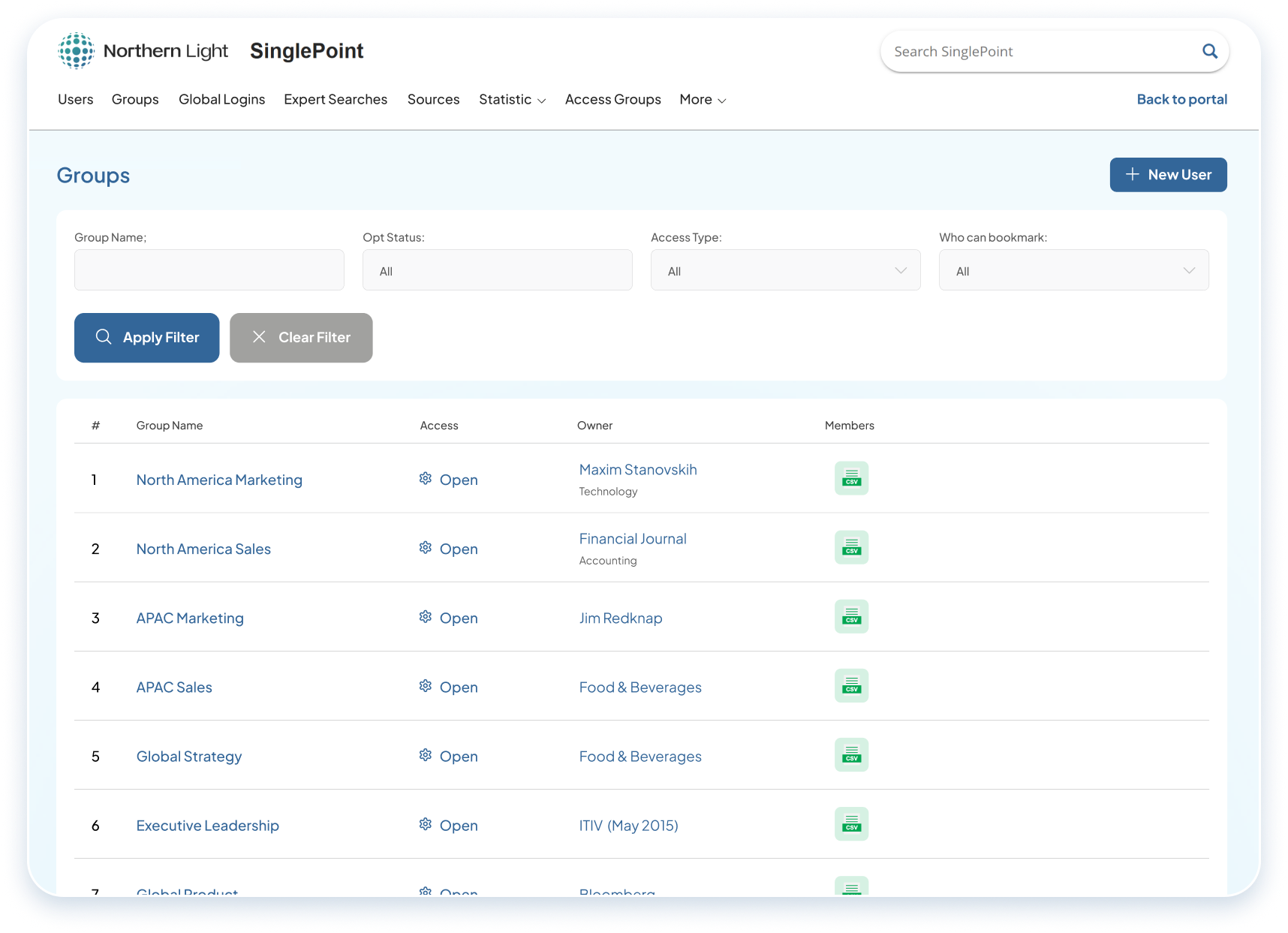The width and height of the screenshot is (1288, 933).
Task: Click gear icon in North America Sales row
Action: 426,548
